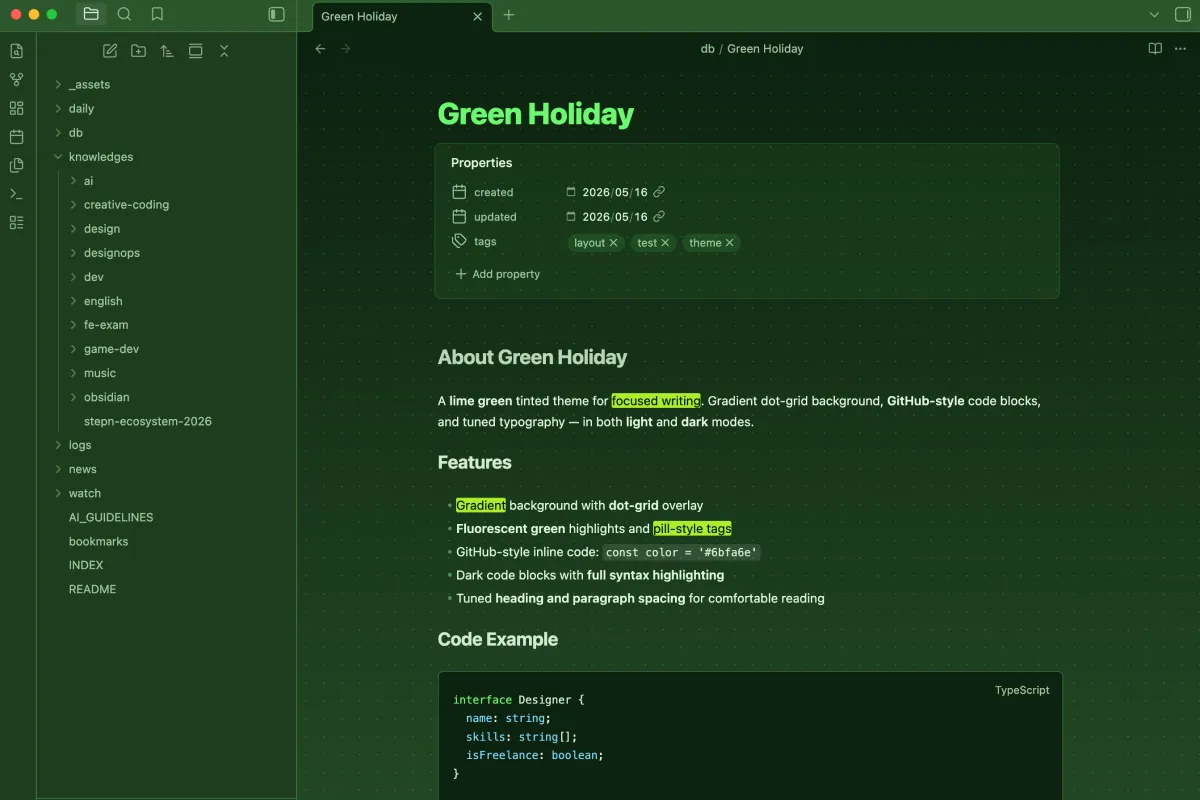Image resolution: width=1200 pixels, height=800 pixels.
Task: Open quick switcher icon in ribbon
Action: 16,51
